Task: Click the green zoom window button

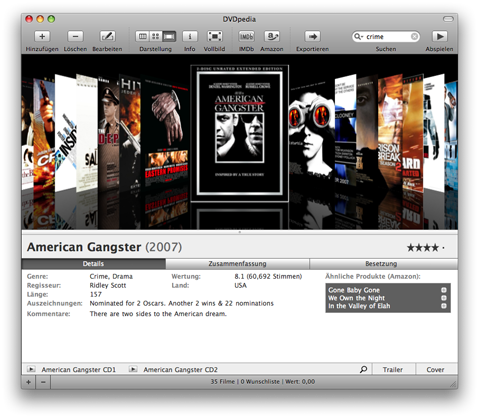Action: (x=51, y=19)
